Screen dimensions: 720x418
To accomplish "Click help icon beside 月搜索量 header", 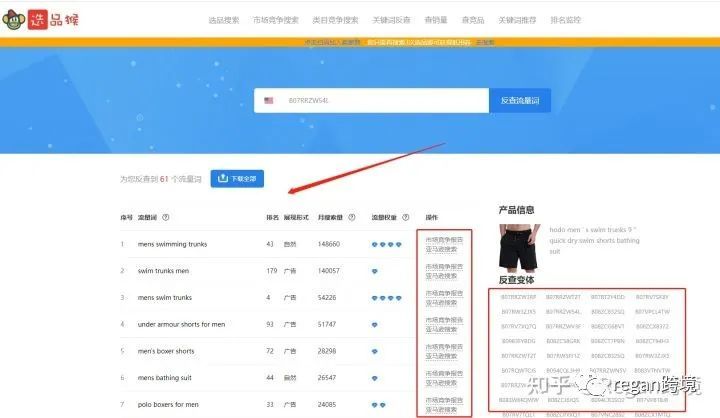I will tap(352, 217).
